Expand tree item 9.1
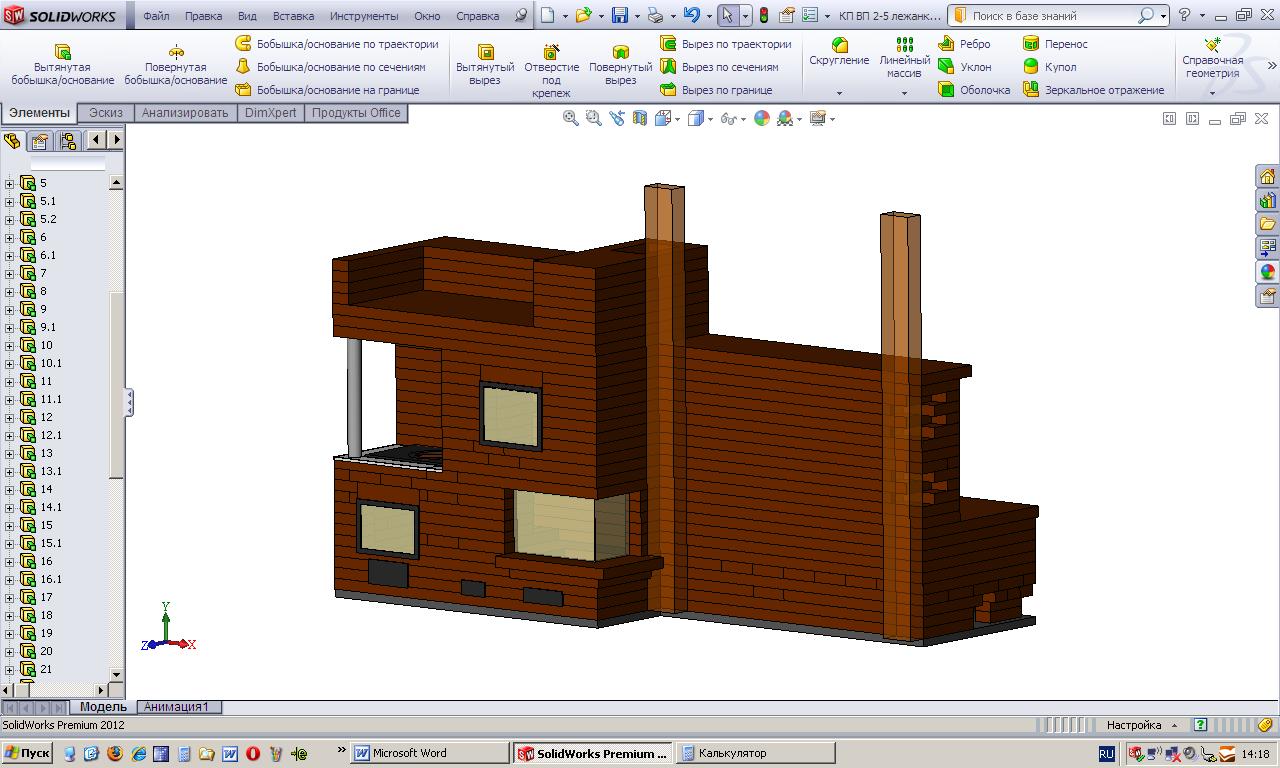1280x768 pixels. click(x=10, y=327)
